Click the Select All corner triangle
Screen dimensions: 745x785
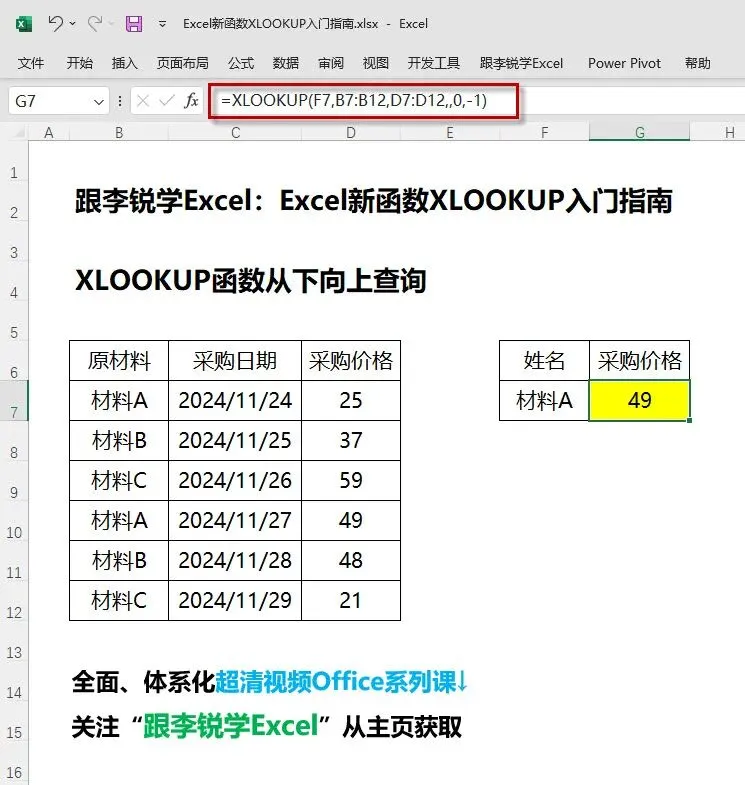pos(18,132)
